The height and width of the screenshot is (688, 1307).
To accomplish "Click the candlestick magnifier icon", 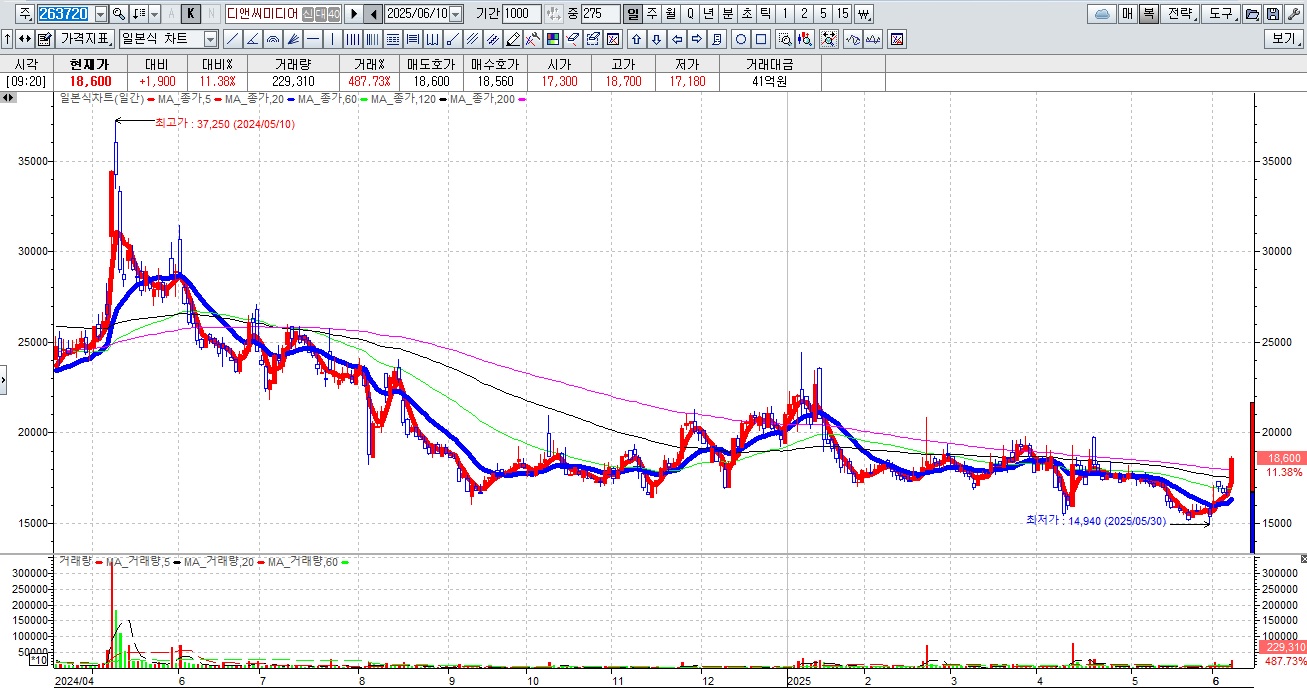I will (805, 39).
